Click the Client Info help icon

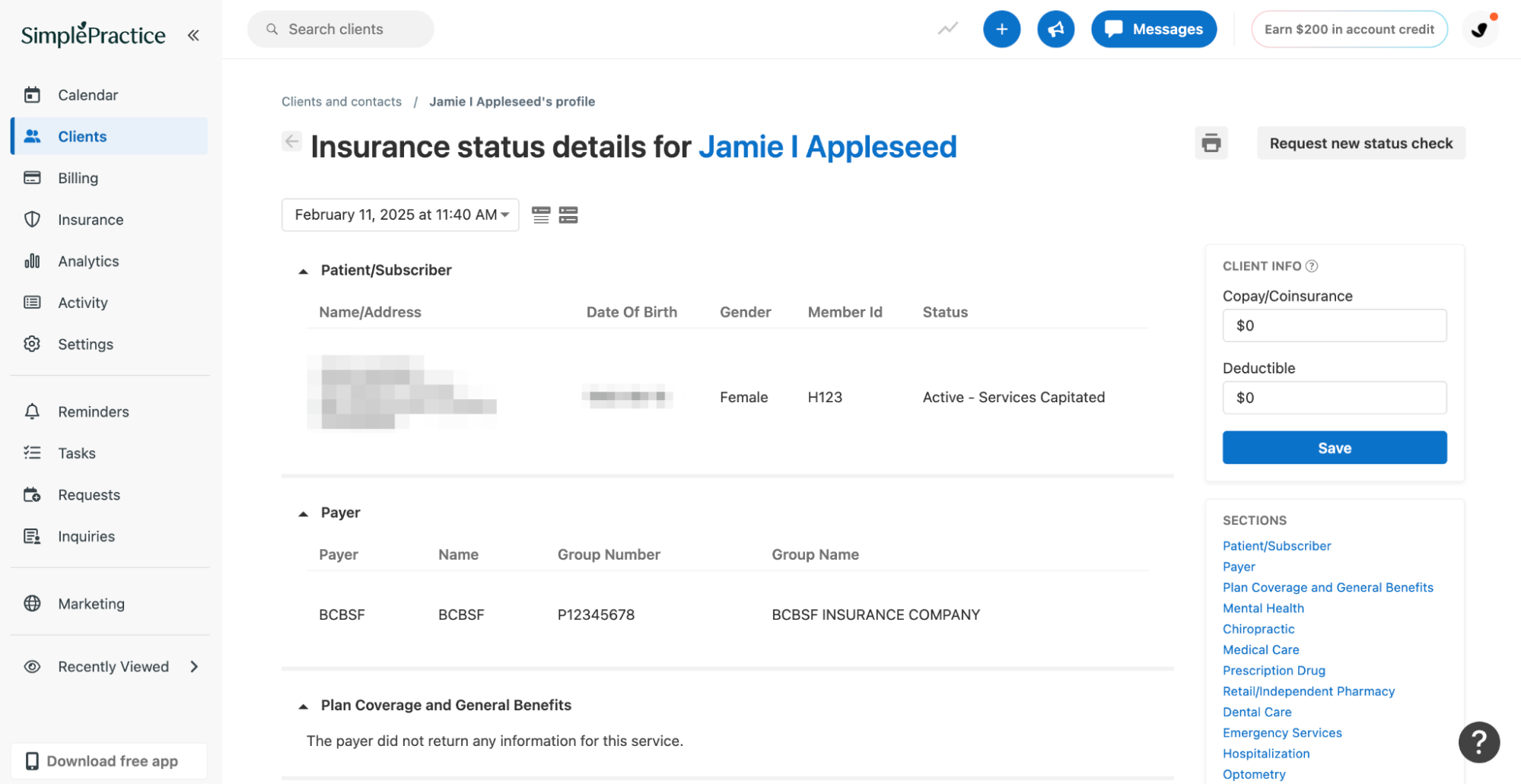1312,266
